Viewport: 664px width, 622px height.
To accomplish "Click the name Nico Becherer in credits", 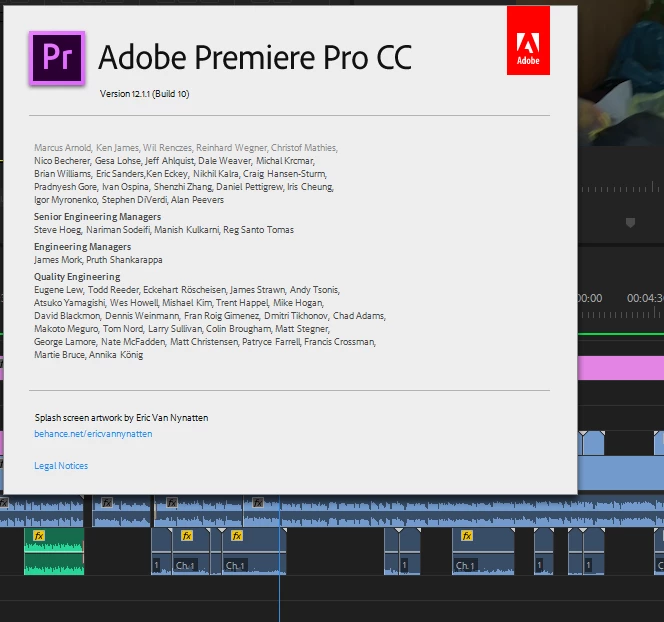I will (x=62, y=161).
